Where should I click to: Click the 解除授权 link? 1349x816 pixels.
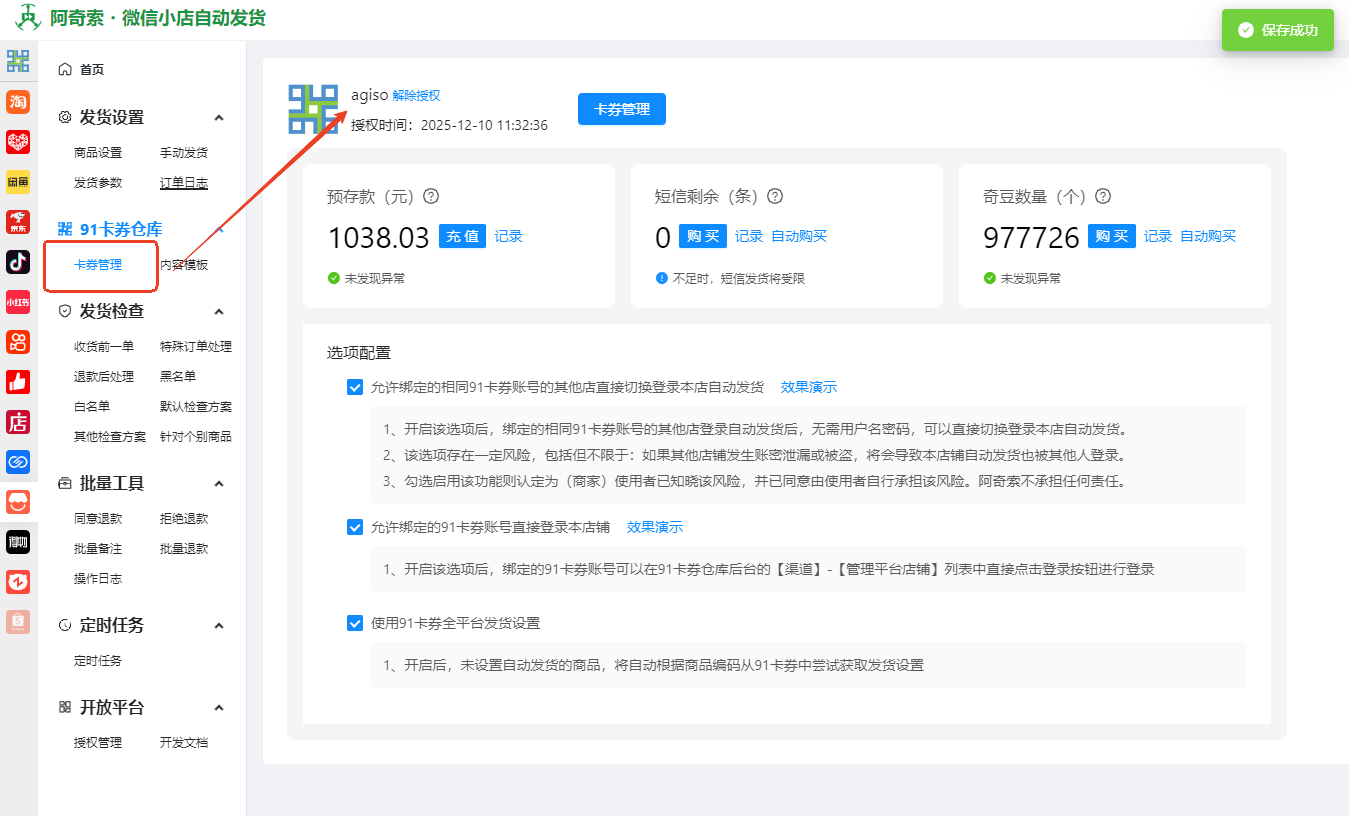coord(416,96)
